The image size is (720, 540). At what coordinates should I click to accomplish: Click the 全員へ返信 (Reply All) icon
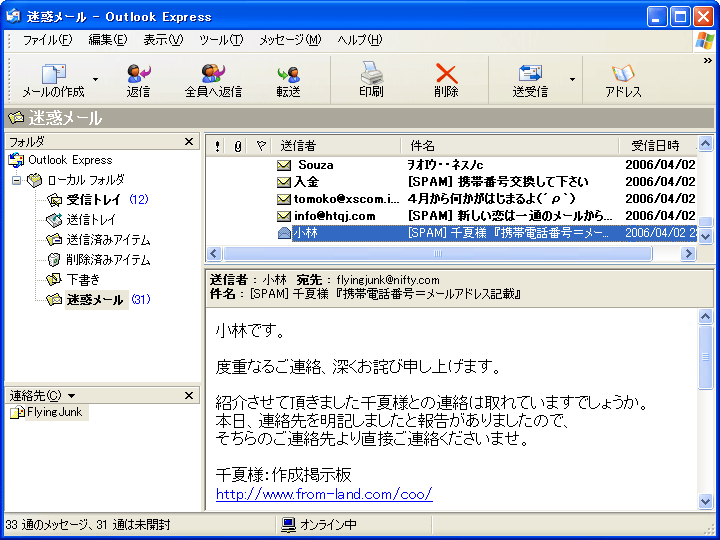[213, 73]
